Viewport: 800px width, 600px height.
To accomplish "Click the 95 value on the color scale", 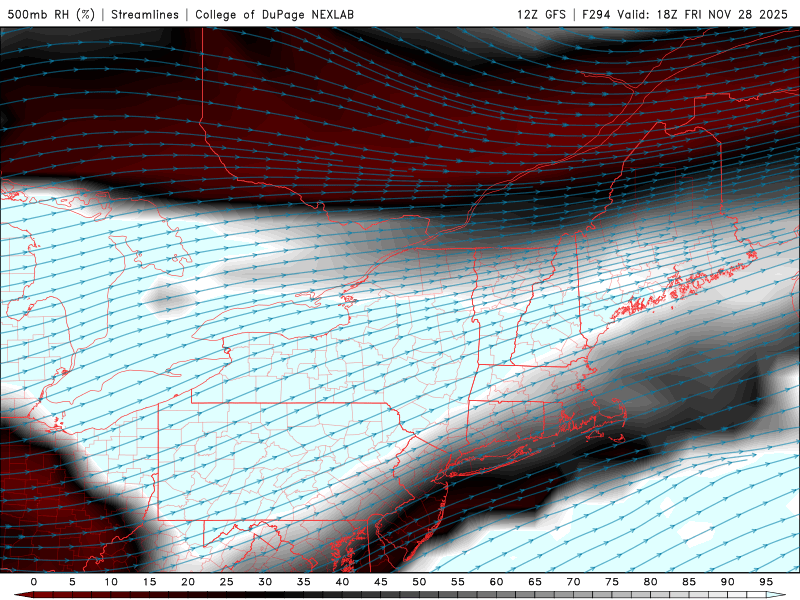I will (766, 582).
